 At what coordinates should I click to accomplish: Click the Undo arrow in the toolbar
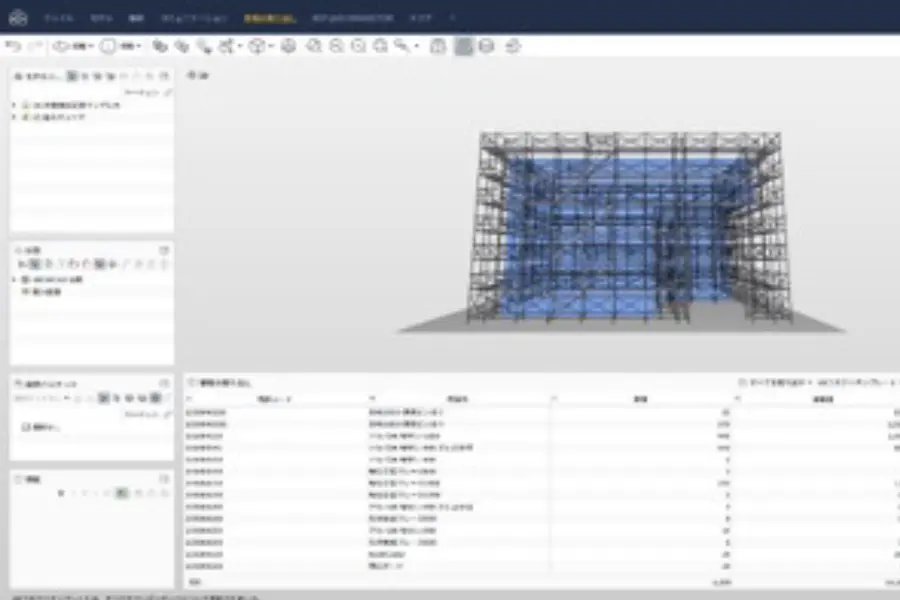click(12, 46)
